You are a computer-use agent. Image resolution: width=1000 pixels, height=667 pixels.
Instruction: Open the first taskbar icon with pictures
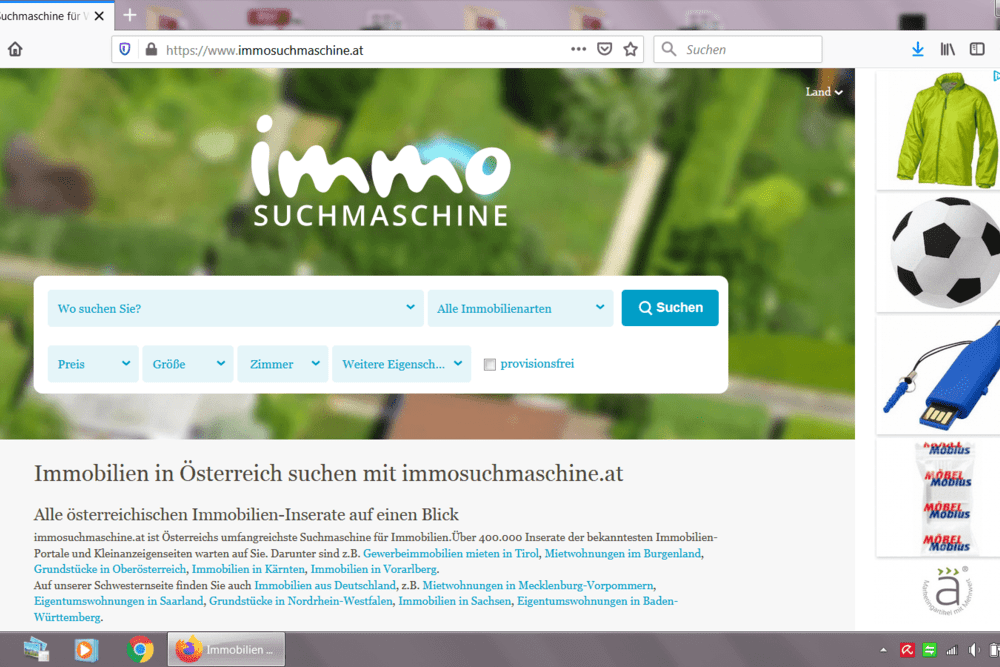36,650
